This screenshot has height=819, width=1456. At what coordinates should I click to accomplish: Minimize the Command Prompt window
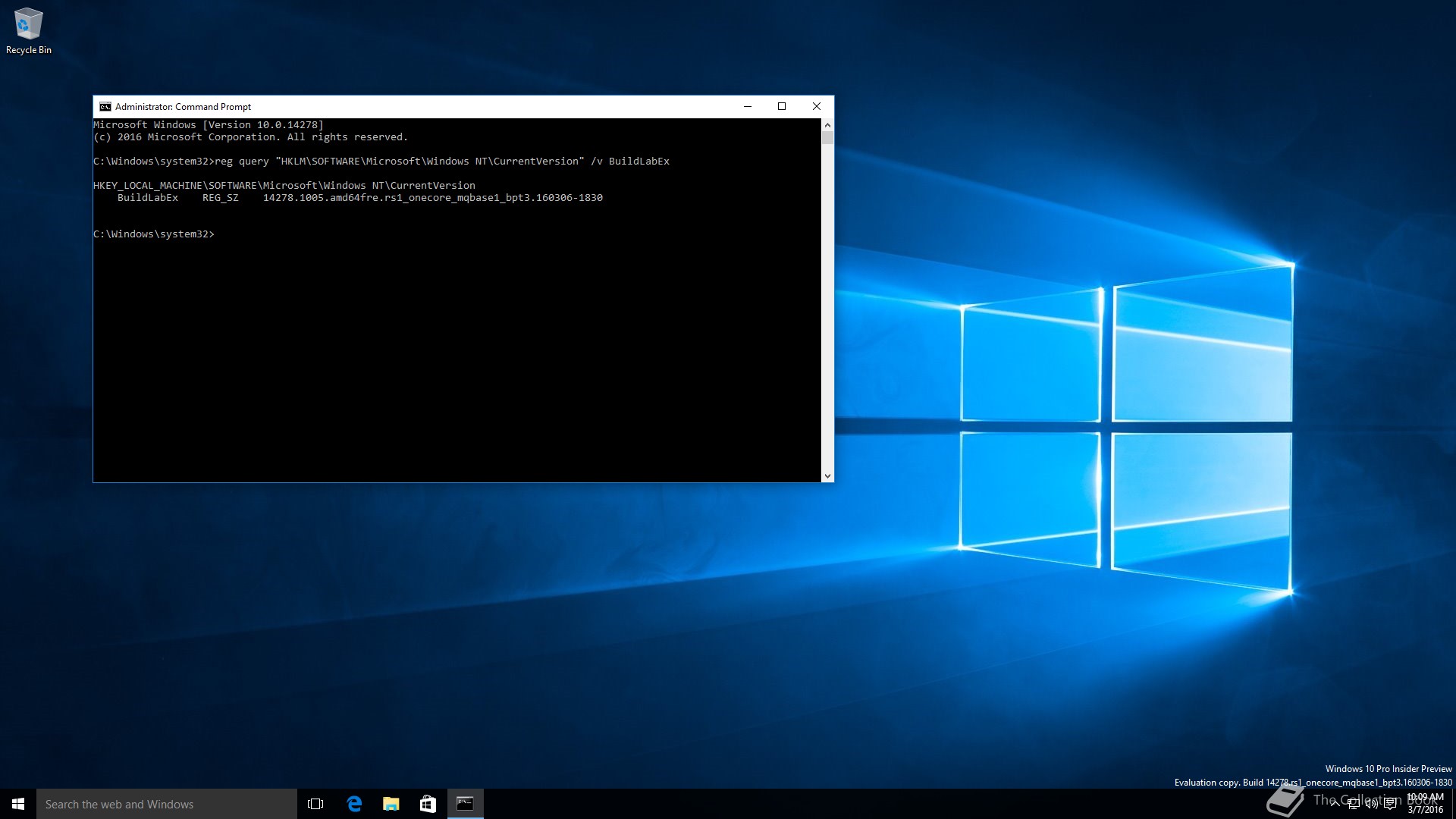point(748,106)
